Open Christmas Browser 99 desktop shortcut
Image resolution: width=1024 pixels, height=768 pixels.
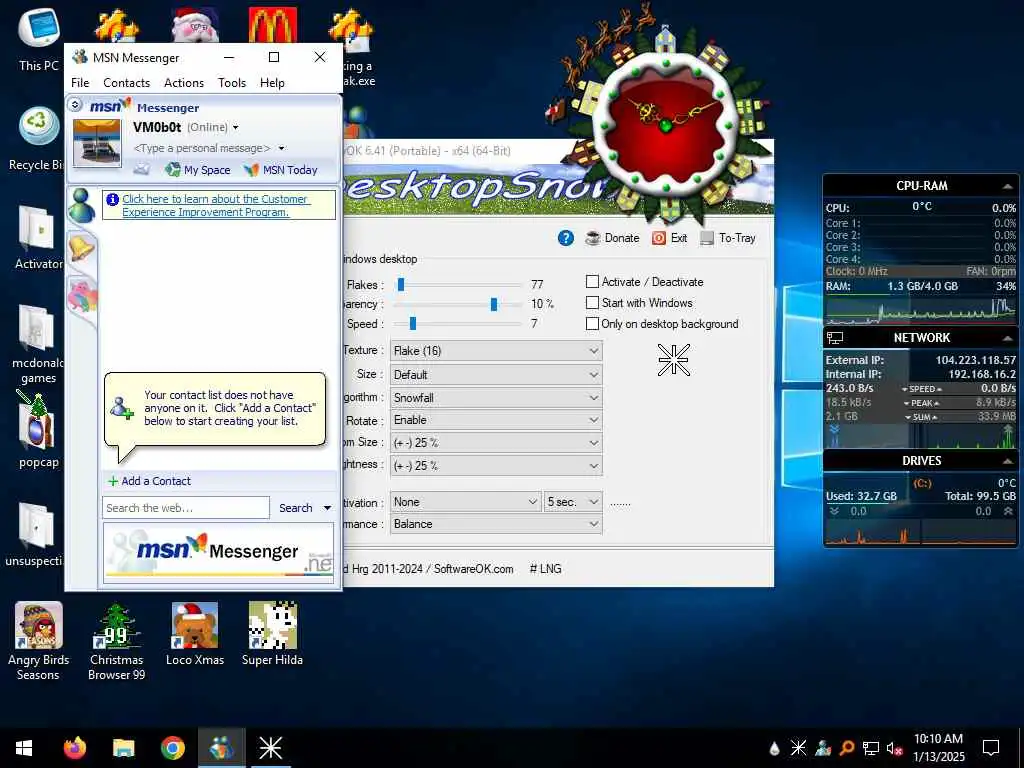click(x=116, y=642)
